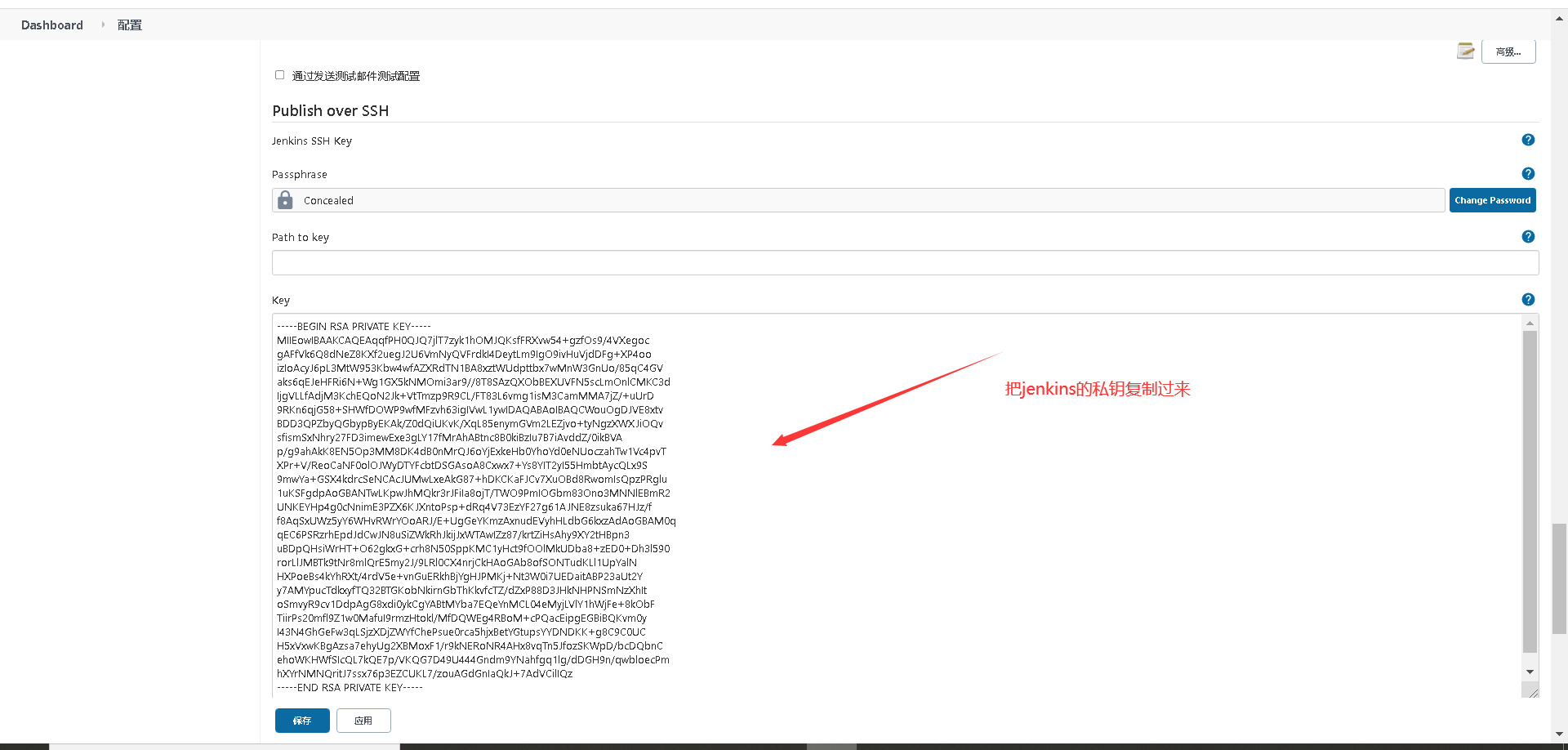The height and width of the screenshot is (750, 1568).
Task: Open help for Path to key
Action: [1528, 236]
